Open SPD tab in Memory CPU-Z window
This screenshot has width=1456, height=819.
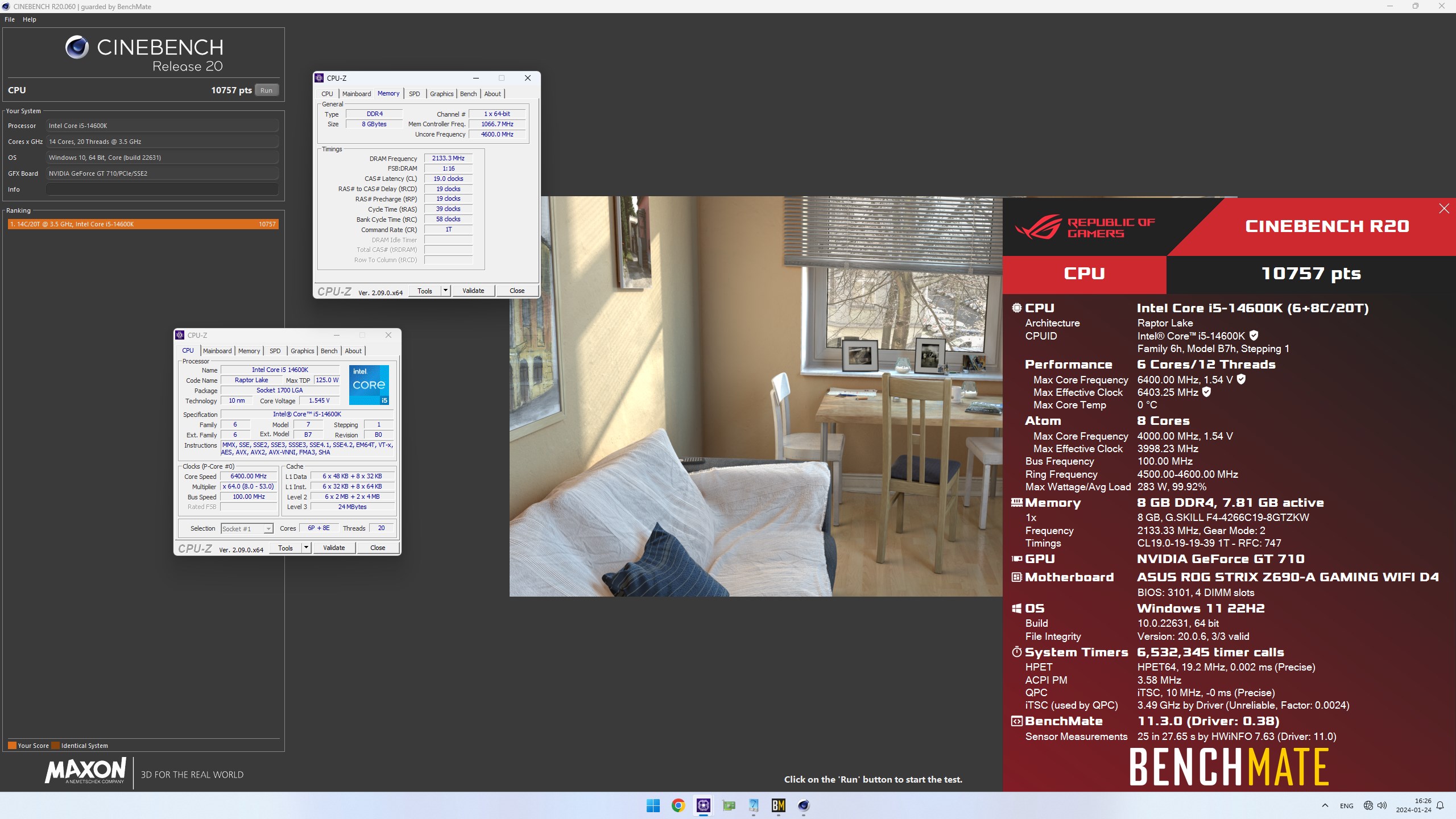click(x=415, y=94)
